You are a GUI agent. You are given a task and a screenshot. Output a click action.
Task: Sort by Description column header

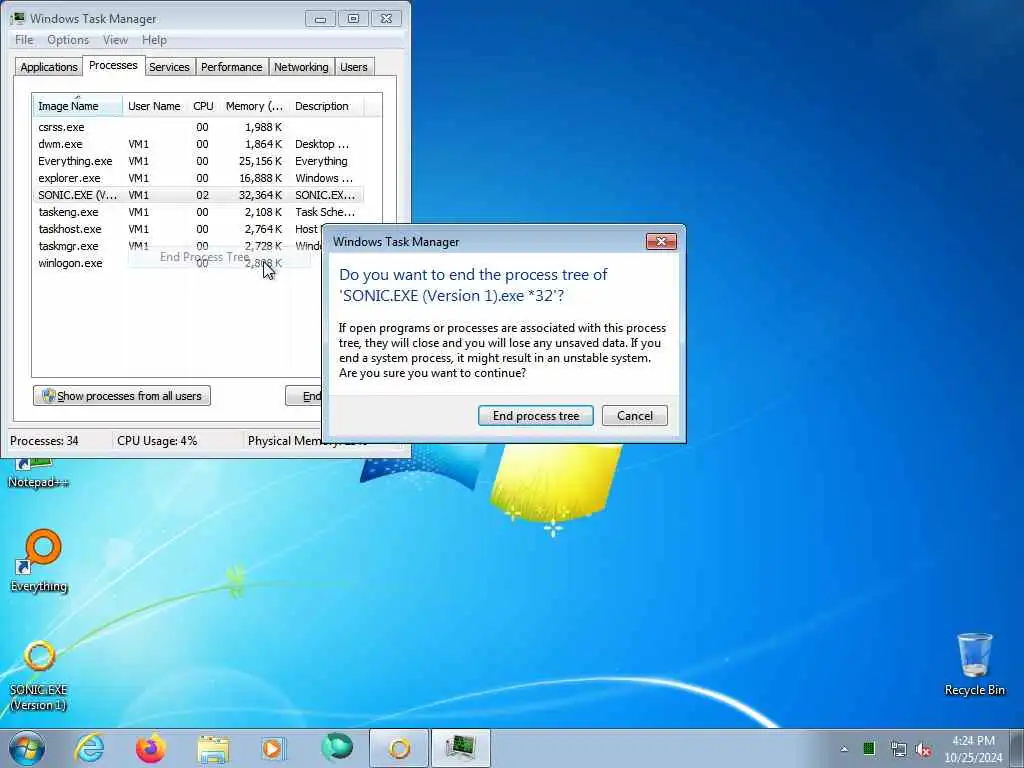coord(326,106)
